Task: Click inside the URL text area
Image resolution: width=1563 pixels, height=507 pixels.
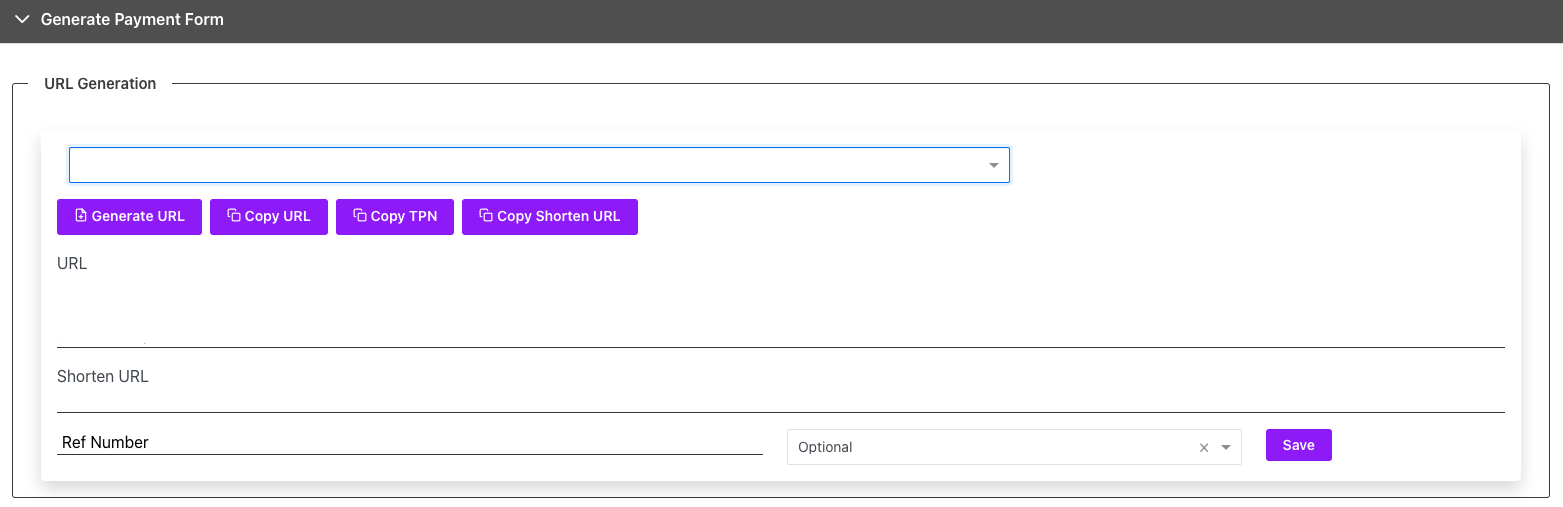Action: coord(780,310)
